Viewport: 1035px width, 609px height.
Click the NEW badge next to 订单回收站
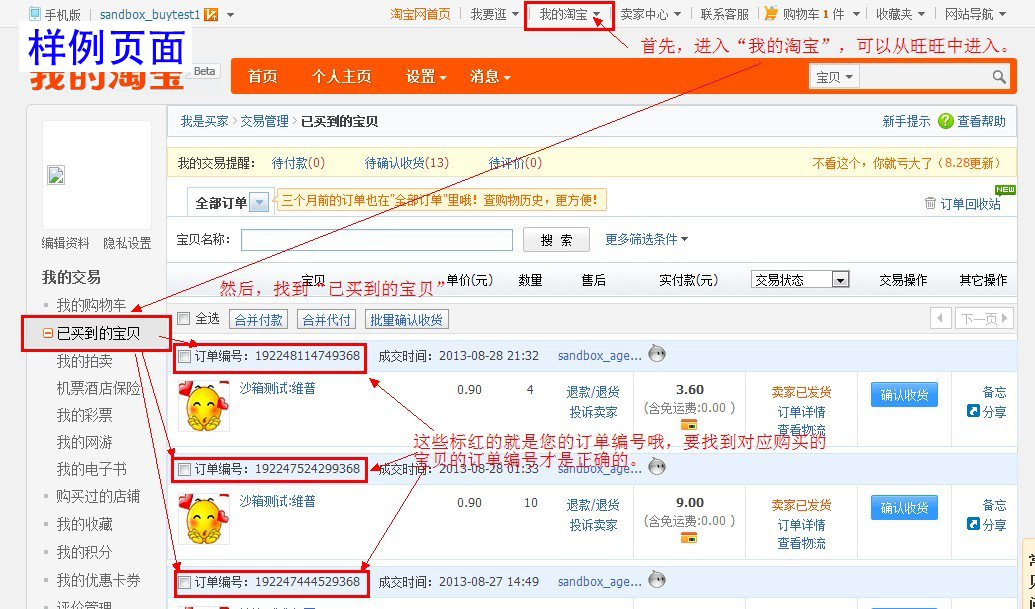click(1006, 188)
